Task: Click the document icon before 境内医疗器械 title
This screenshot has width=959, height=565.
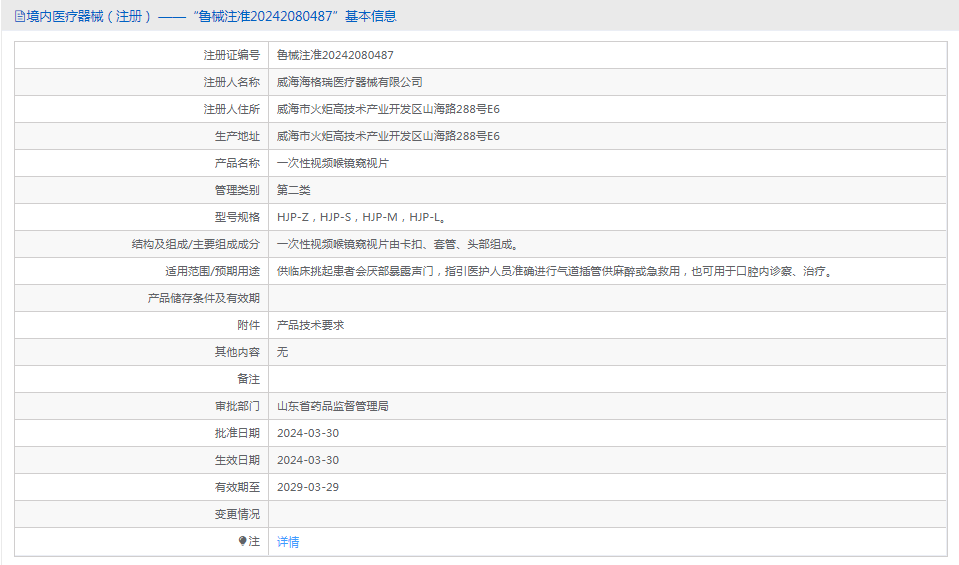Action: (20, 17)
